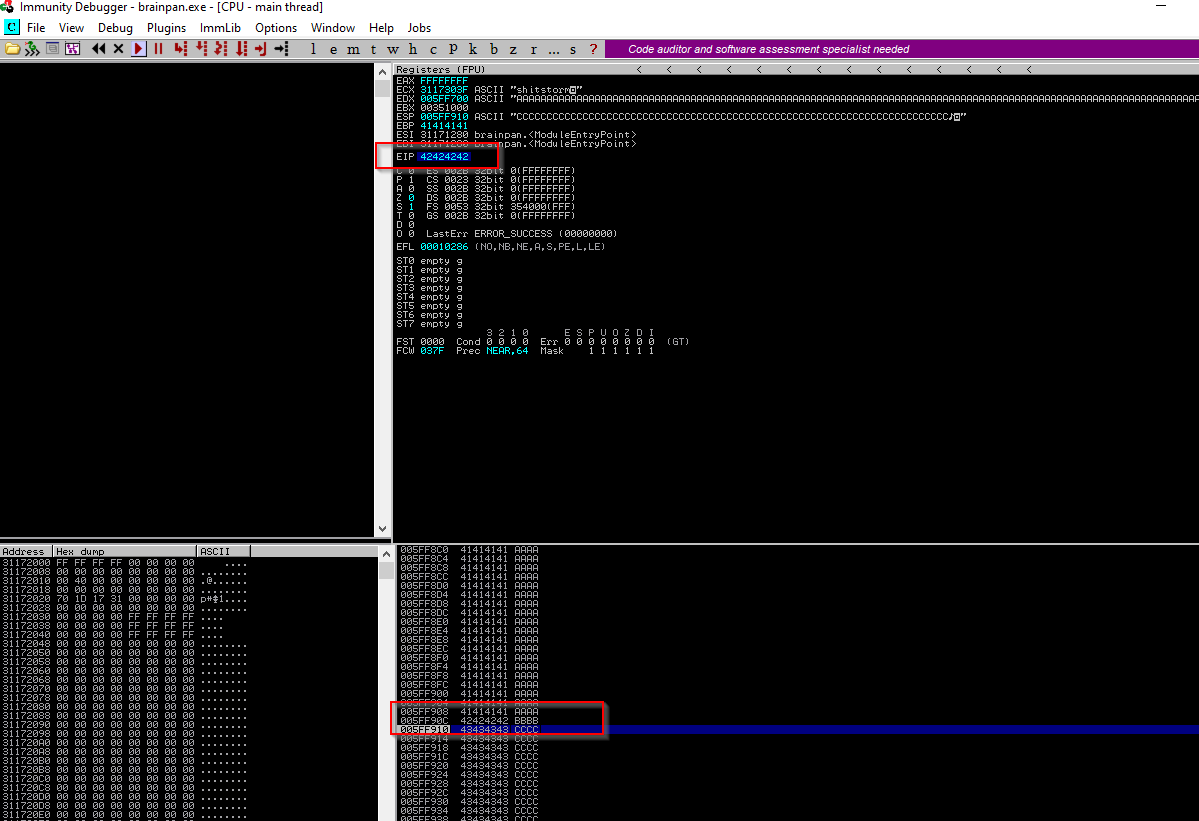Open the Debug menu
The image size is (1199, 821).
(115, 28)
